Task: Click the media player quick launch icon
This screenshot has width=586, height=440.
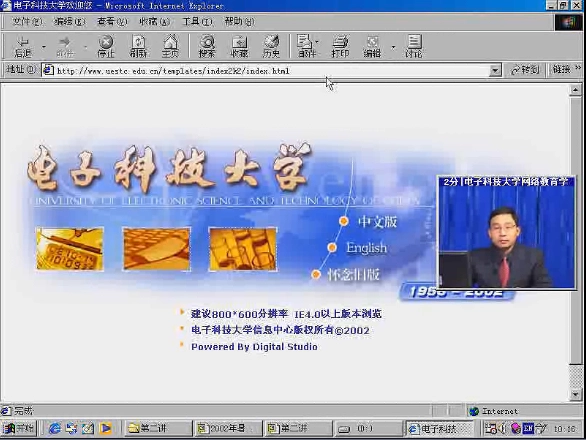Action: pyautogui.click(x=105, y=428)
